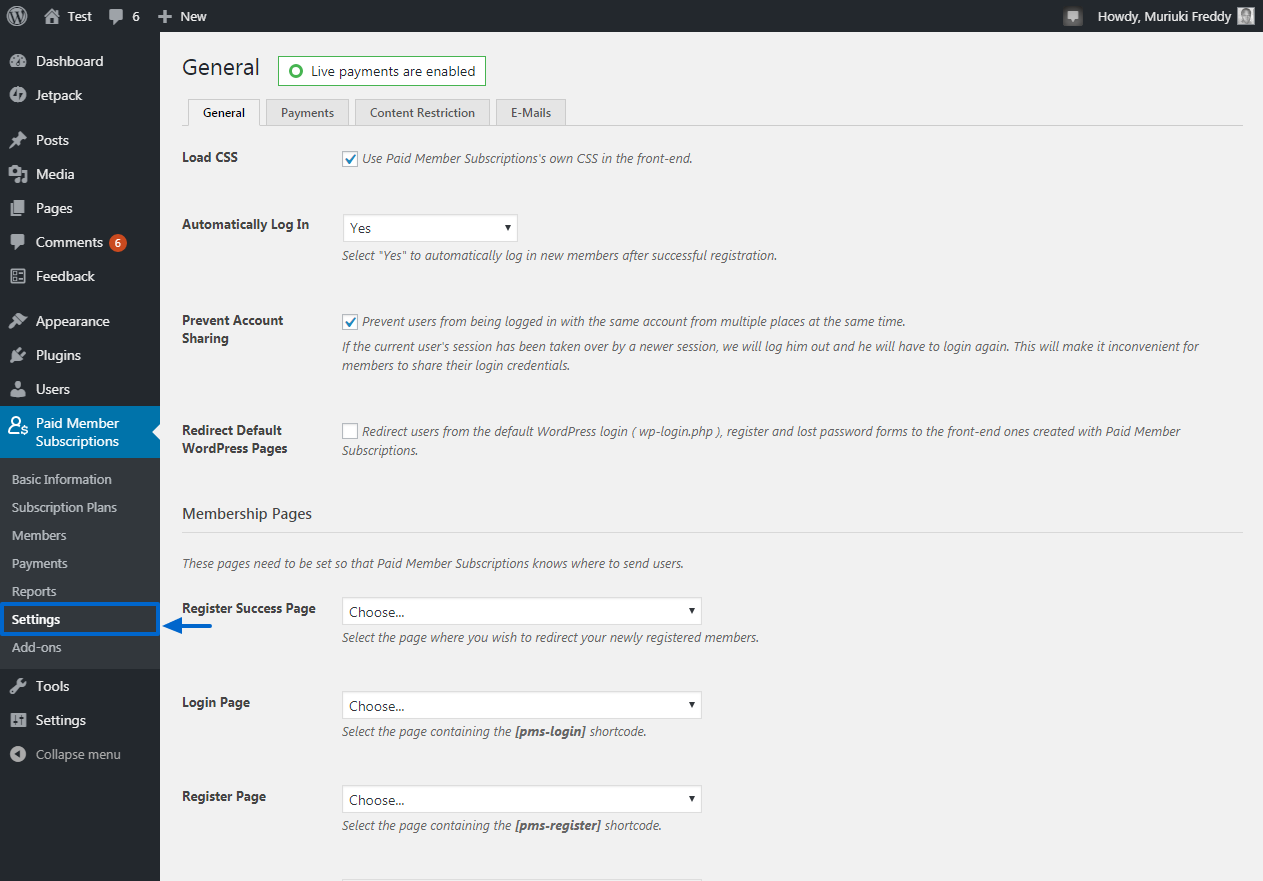Click the Users person icon
Screen dimensions: 1263x881
(x=18, y=389)
